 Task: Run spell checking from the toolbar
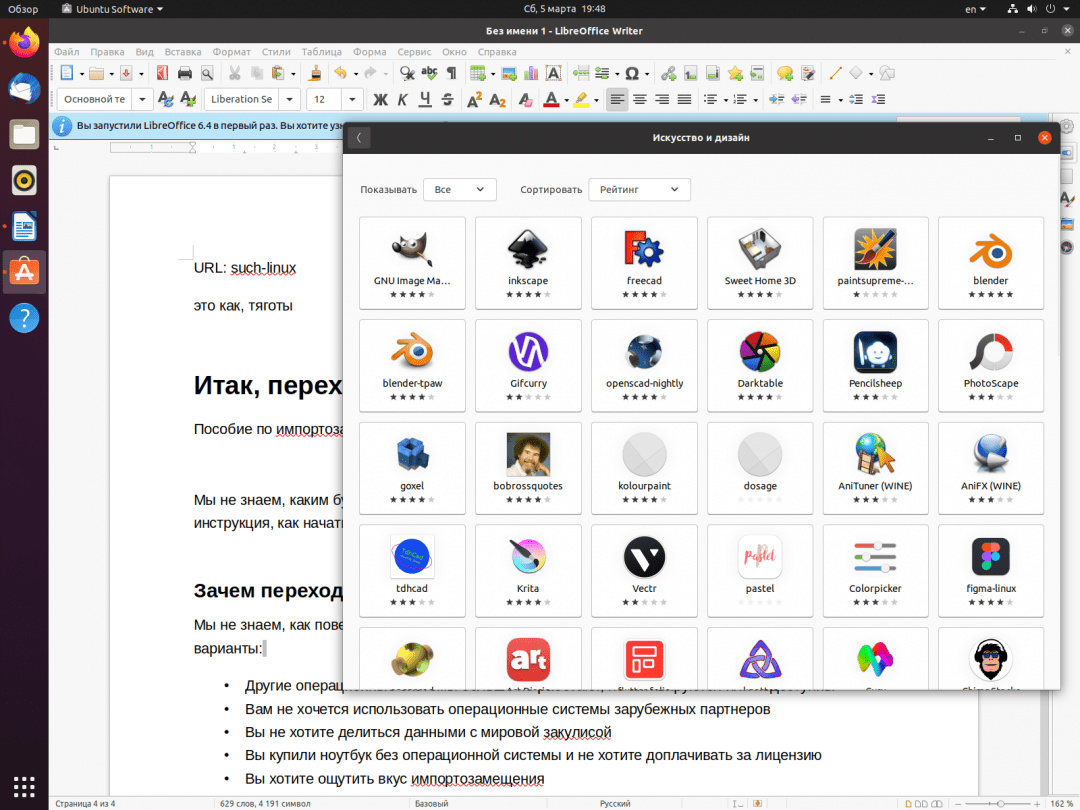pos(431,73)
